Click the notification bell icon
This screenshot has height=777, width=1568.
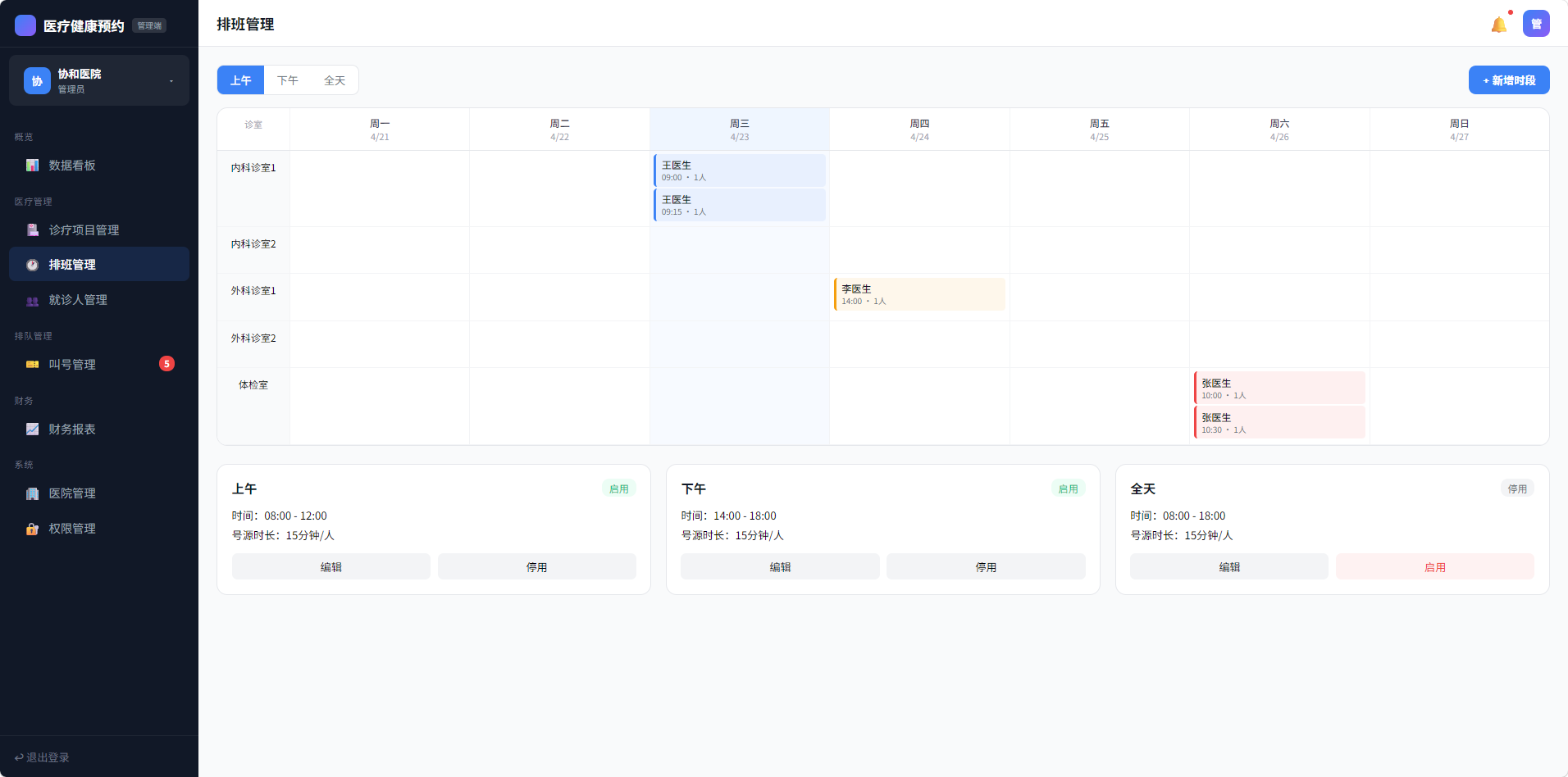(x=1498, y=25)
